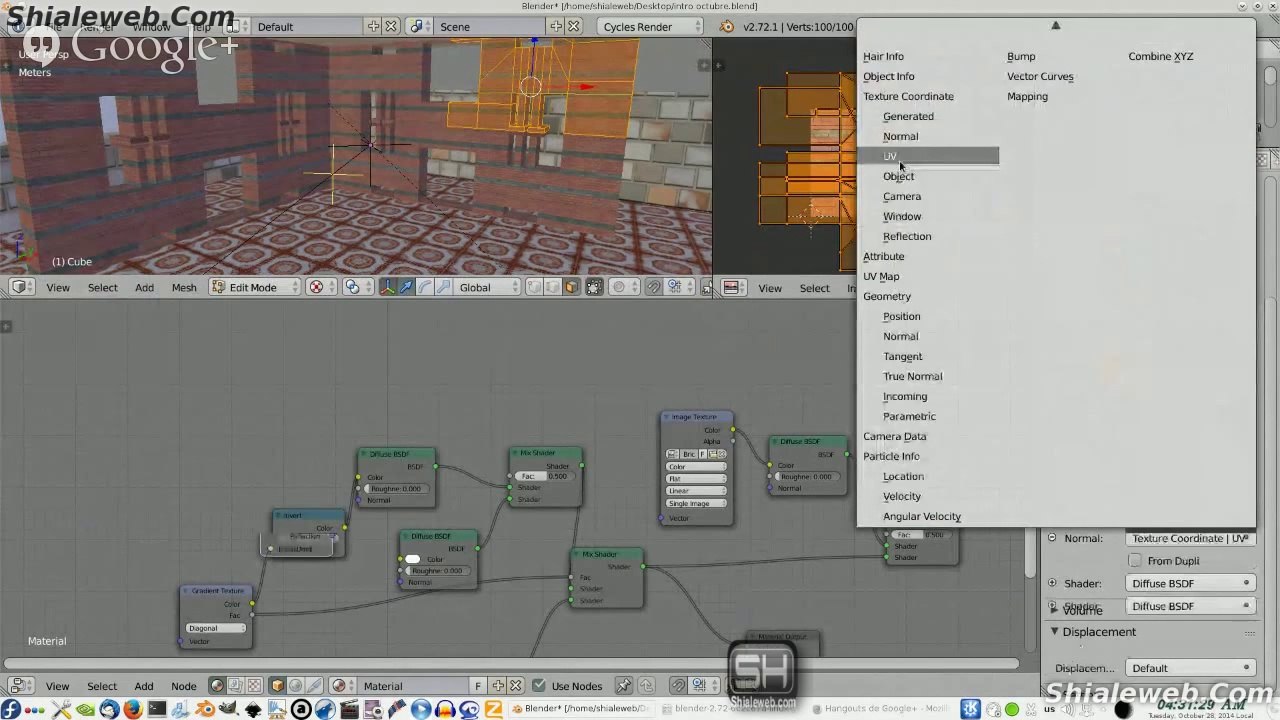Image resolution: width=1280 pixels, height=720 pixels.
Task: Switch to face select mode
Action: (571, 287)
